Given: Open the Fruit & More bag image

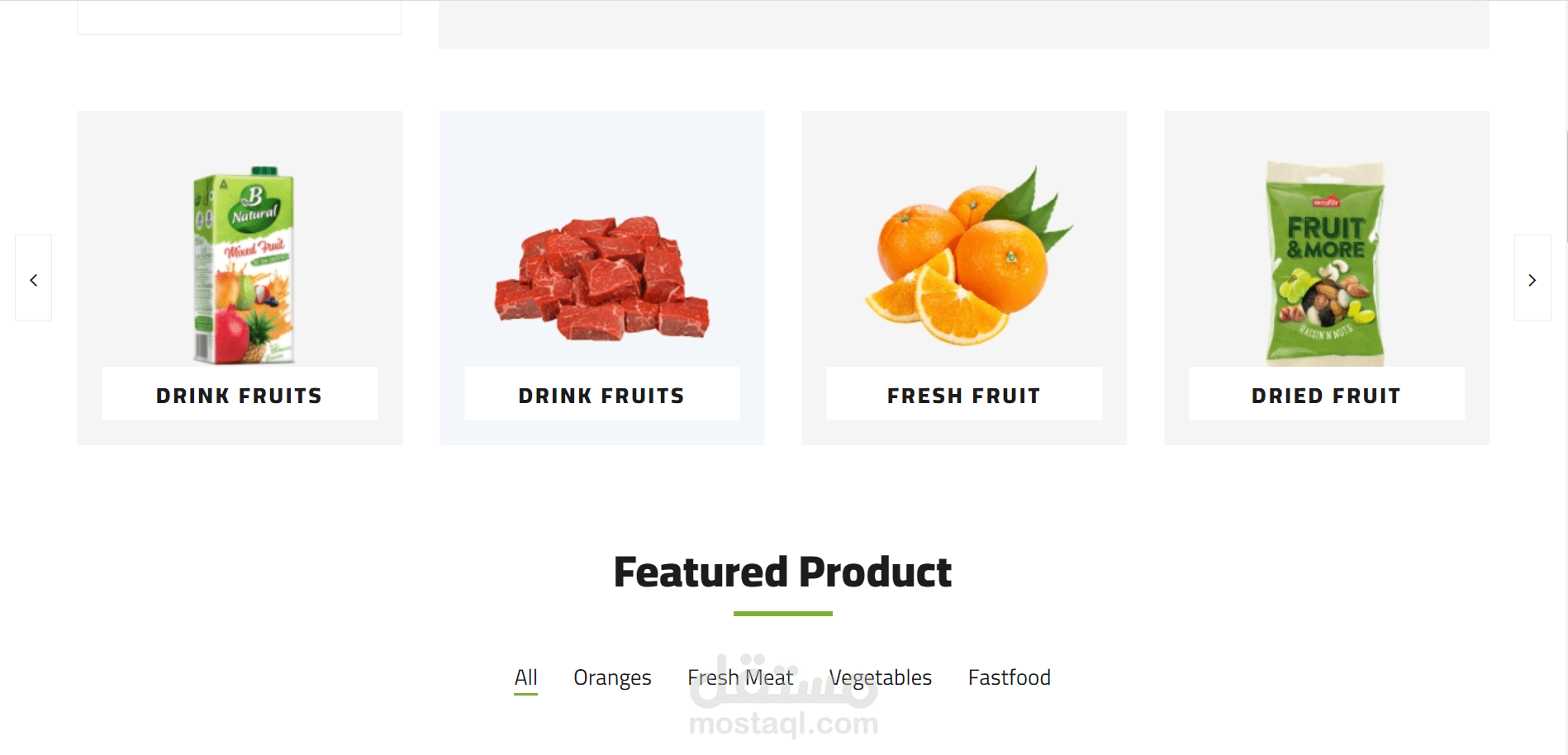Looking at the screenshot, I should tap(1325, 263).
